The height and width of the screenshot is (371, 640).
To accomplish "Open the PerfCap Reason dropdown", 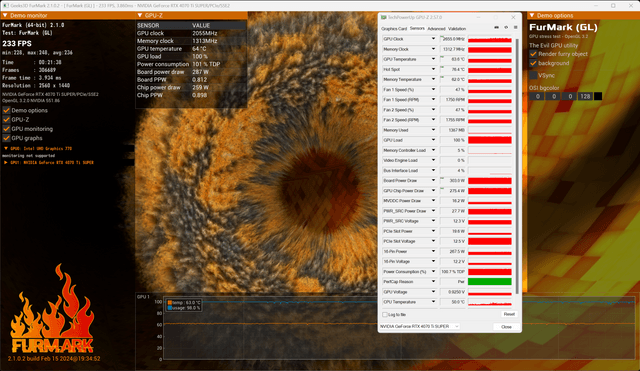I will [433, 282].
